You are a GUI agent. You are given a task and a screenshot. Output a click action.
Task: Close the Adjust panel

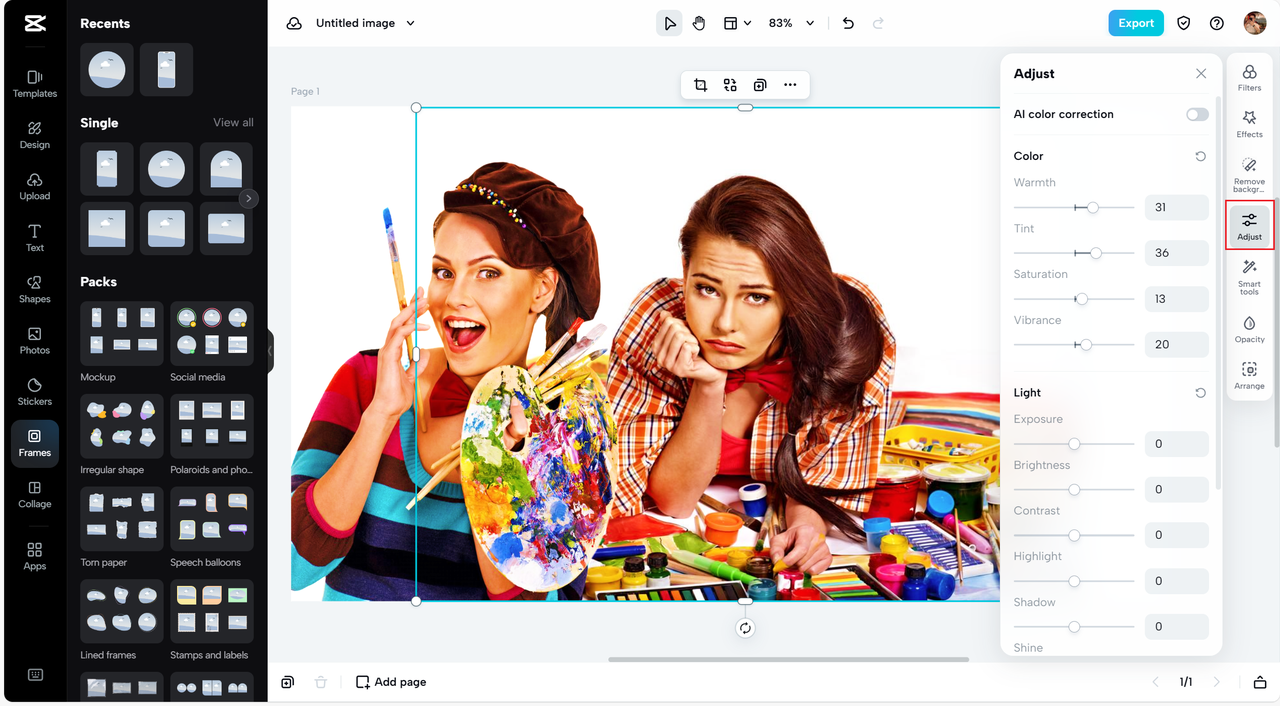[x=1201, y=74]
